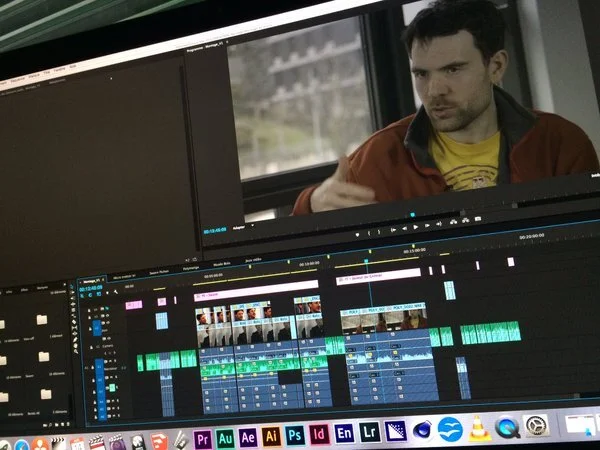Screen dimensions: 600x450
Task: Open the Adapter zoom level dropdown
Action: 243,227
